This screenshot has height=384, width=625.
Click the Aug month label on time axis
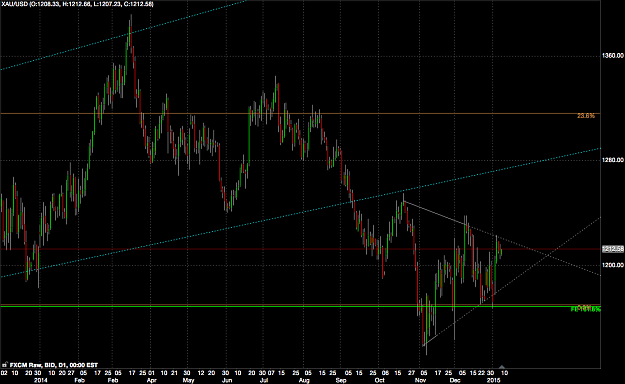point(304,380)
